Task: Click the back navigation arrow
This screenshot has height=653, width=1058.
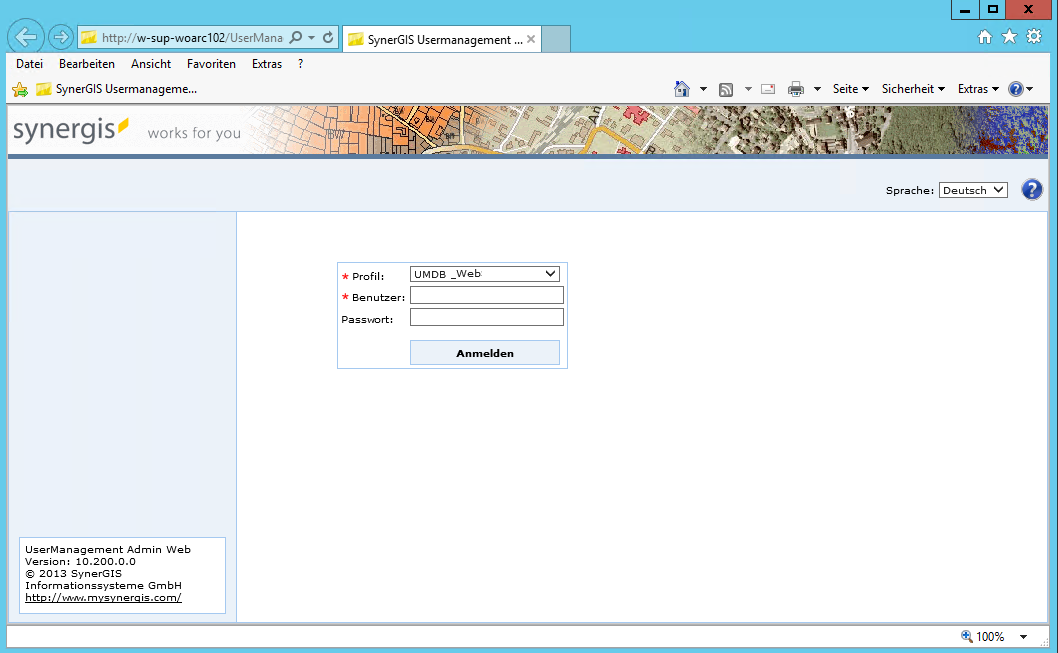Action: (x=25, y=36)
